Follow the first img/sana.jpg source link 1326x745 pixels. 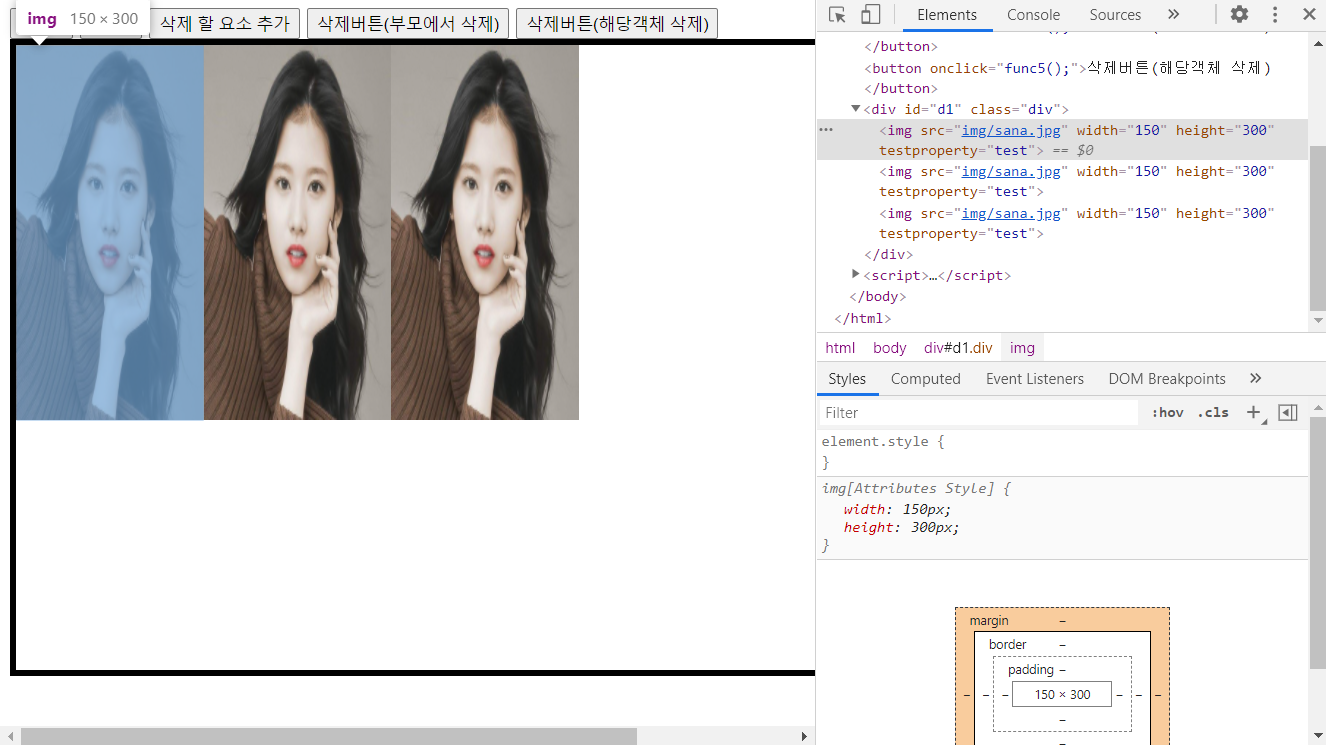(1011, 130)
